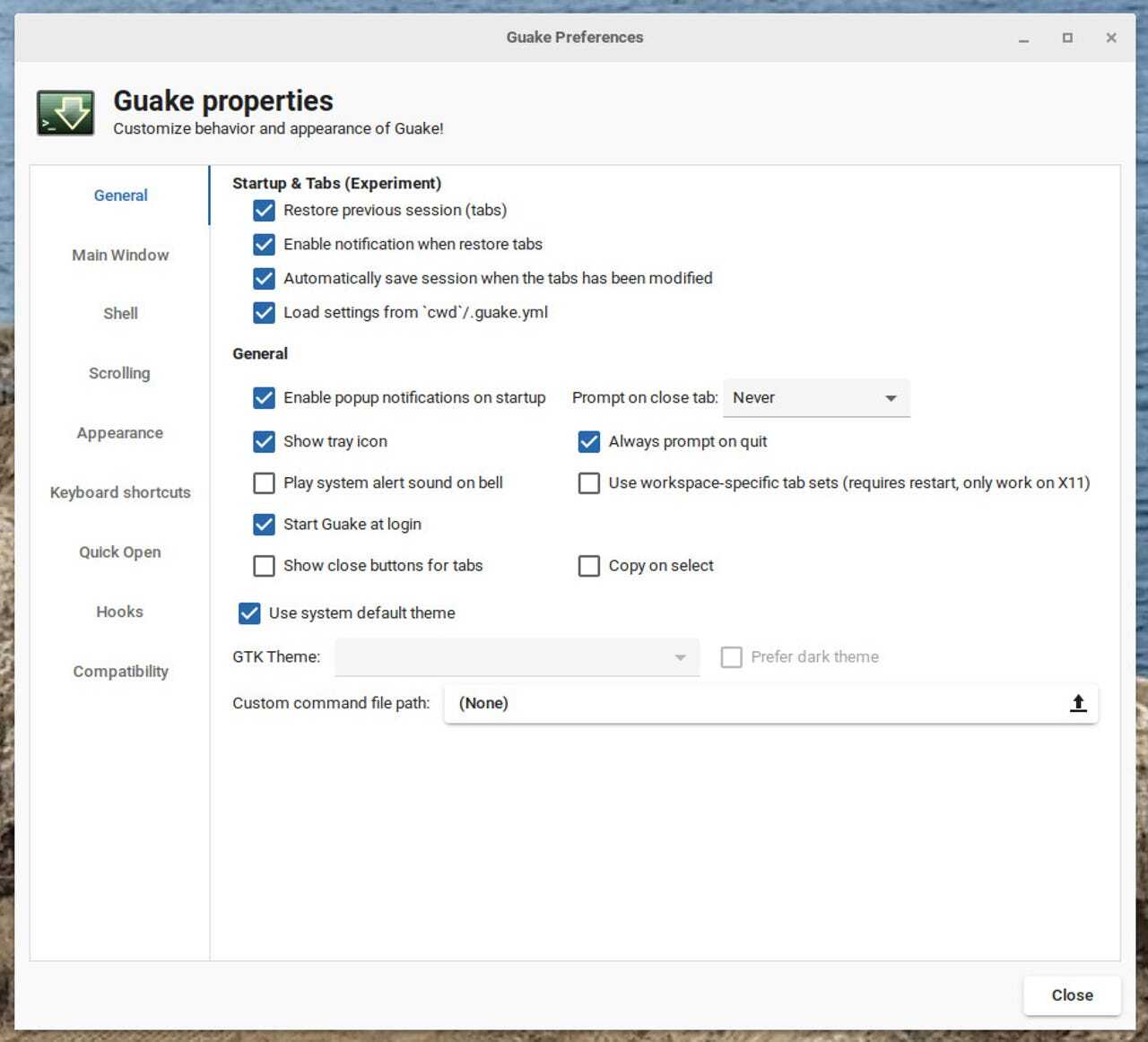Select the General tab

coord(120,195)
